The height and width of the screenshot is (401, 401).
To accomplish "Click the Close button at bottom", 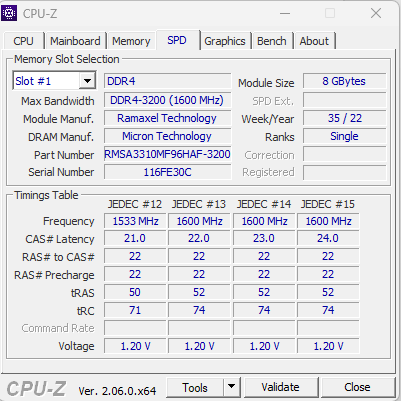I will pyautogui.click(x=357, y=387).
